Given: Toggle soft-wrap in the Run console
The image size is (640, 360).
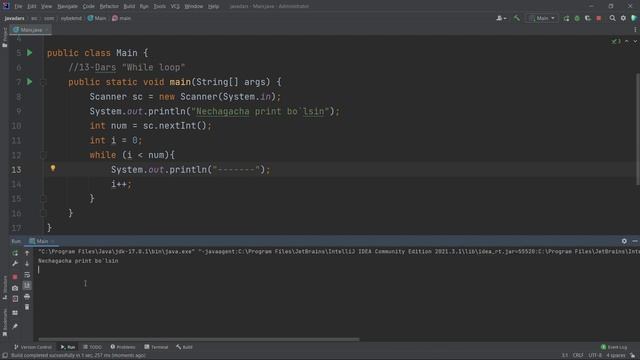Looking at the screenshot, I should click(27, 275).
